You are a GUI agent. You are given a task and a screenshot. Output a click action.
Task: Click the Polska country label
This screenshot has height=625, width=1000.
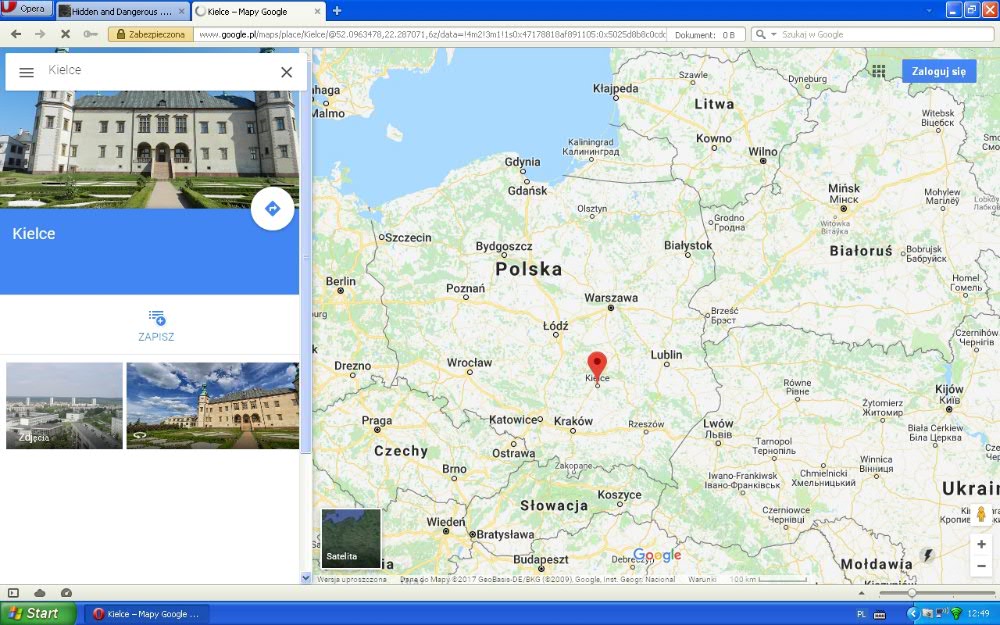529,269
